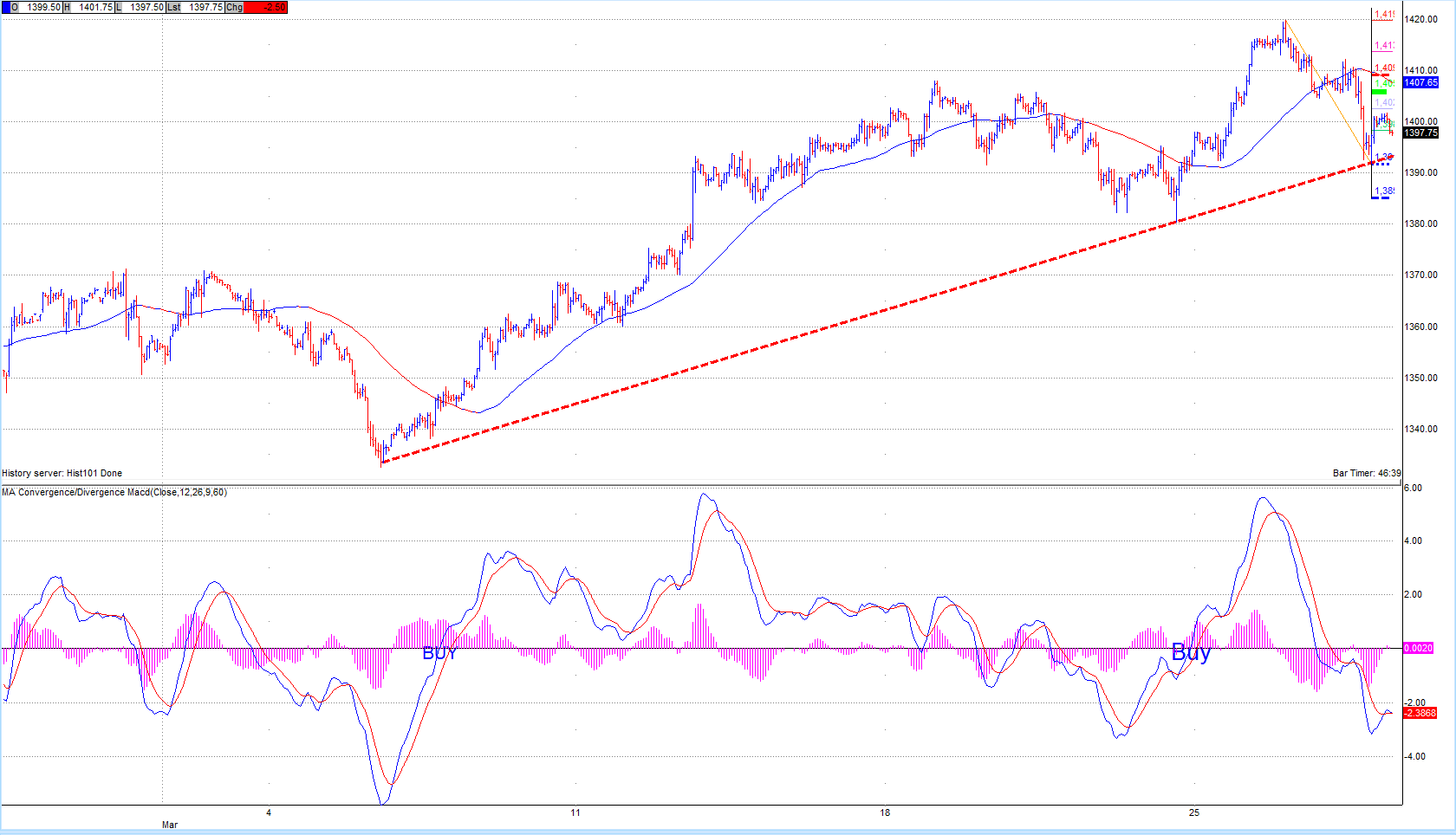The width and height of the screenshot is (1456, 835).
Task: Select the Lst value 1397.75 in the header
Action: pos(205,7)
